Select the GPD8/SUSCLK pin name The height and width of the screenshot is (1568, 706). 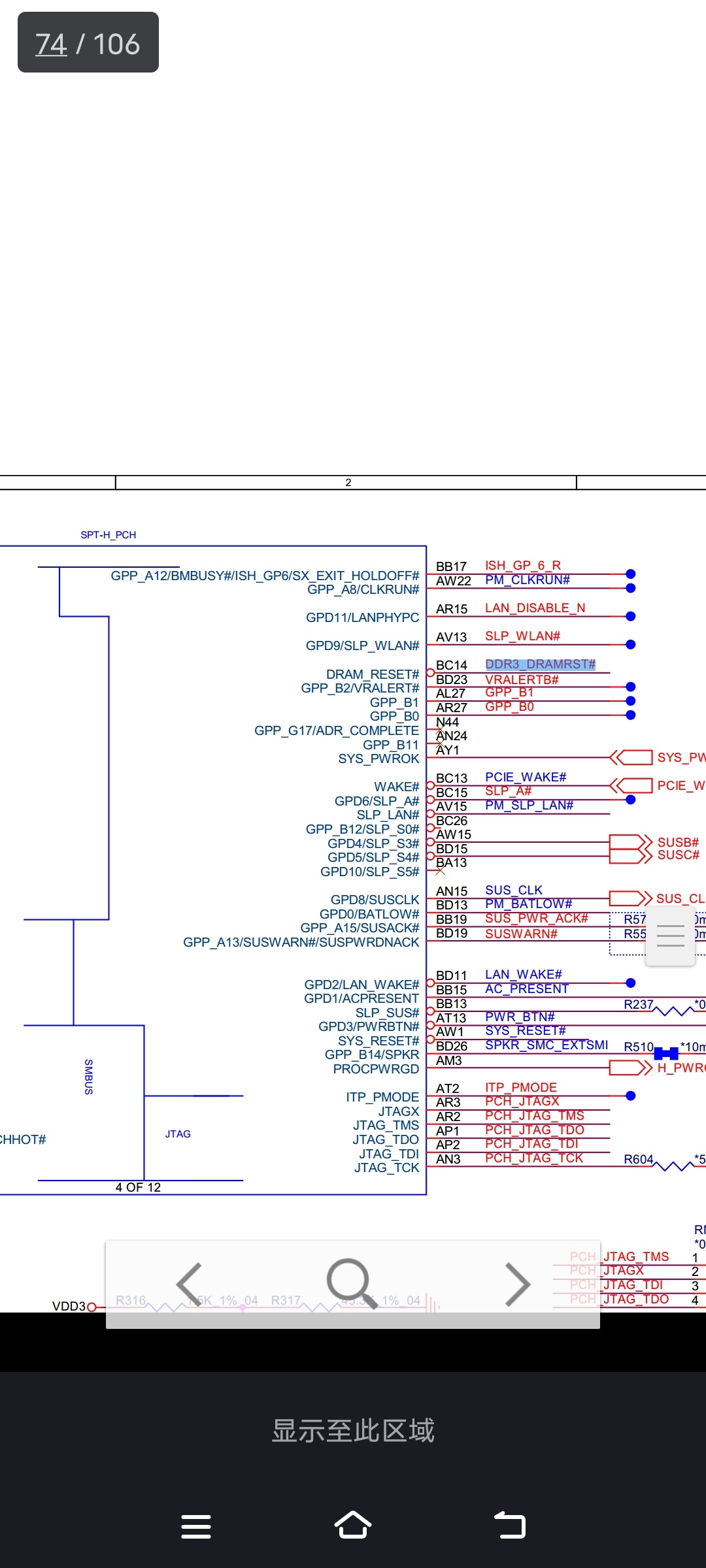coord(375,900)
